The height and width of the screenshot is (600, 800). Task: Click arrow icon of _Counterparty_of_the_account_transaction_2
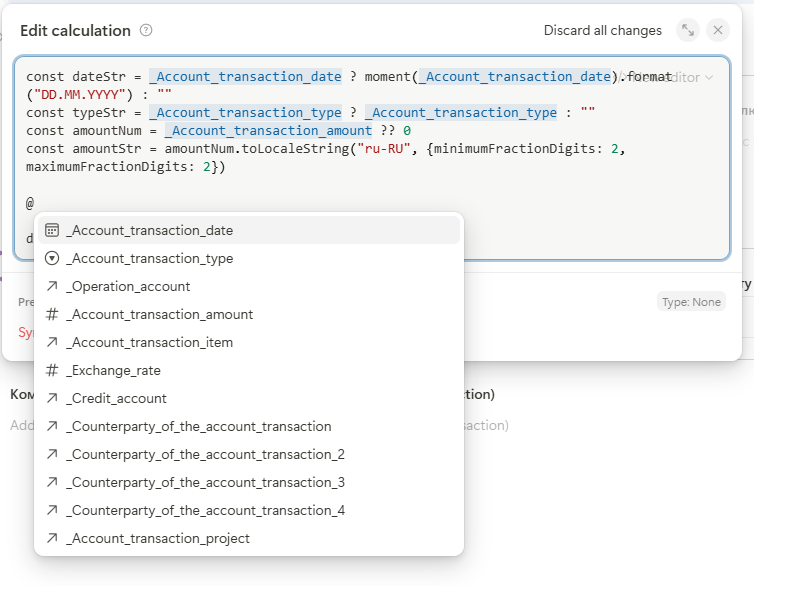pos(52,455)
